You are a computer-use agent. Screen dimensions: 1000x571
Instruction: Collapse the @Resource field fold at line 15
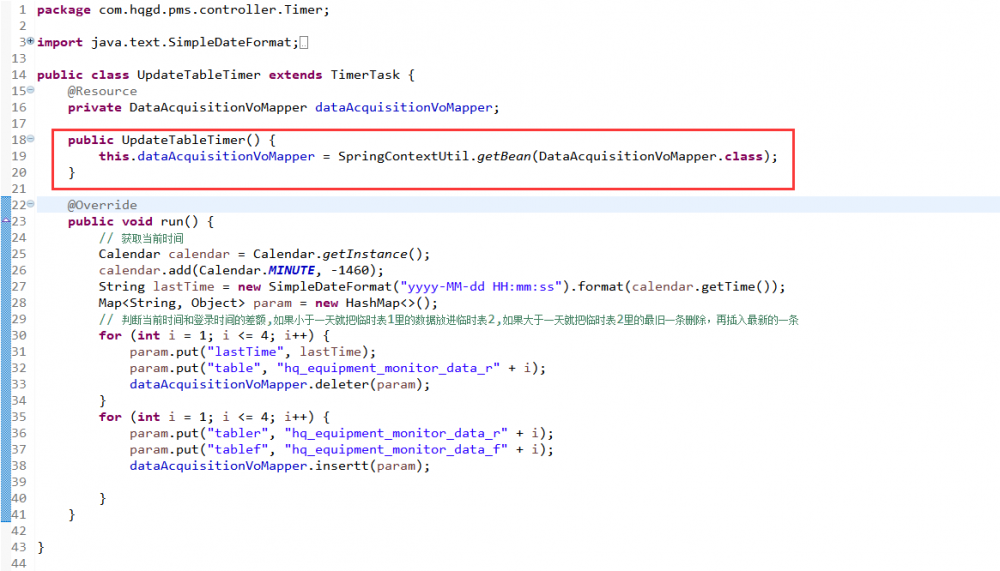coord(30,90)
